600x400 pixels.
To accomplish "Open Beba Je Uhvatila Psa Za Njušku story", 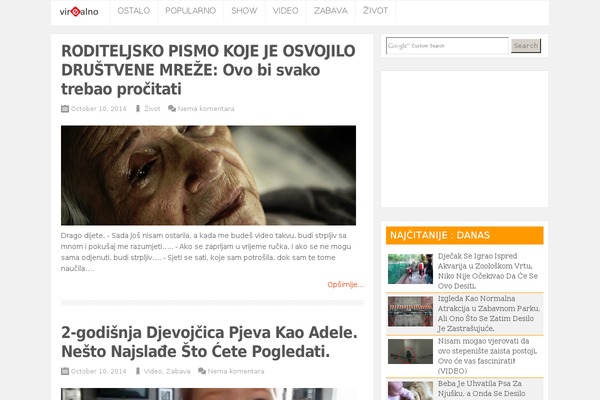I will click(481, 389).
